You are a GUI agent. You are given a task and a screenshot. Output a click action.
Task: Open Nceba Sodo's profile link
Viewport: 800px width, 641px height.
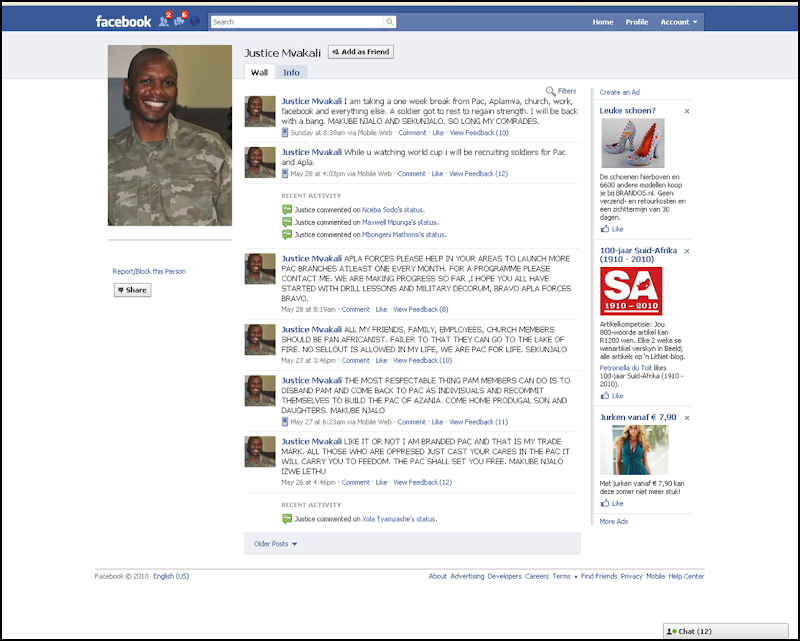[380, 209]
